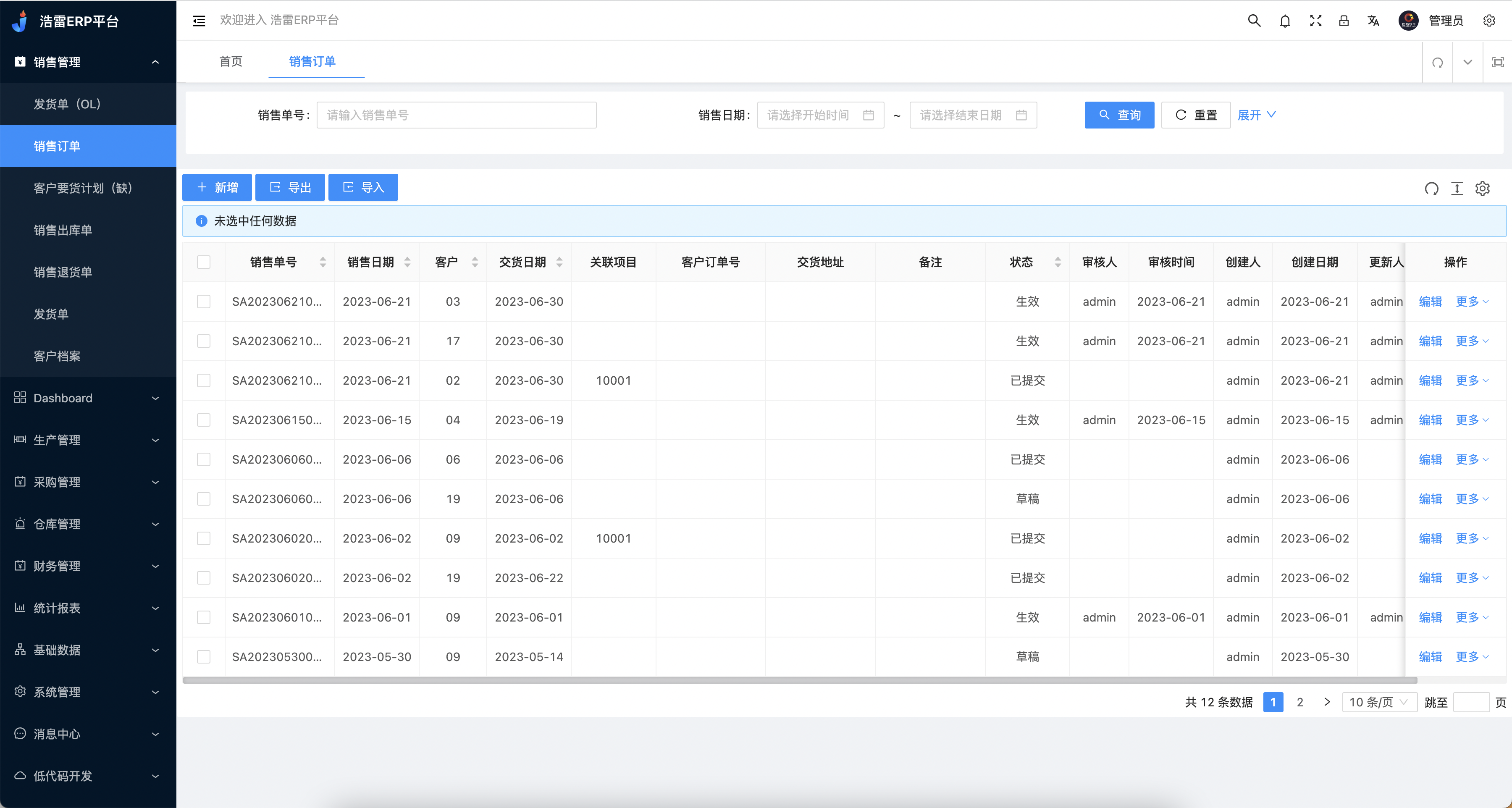This screenshot has height=808, width=1512.
Task: Focus the 跳至 page jump input
Action: [x=1471, y=702]
